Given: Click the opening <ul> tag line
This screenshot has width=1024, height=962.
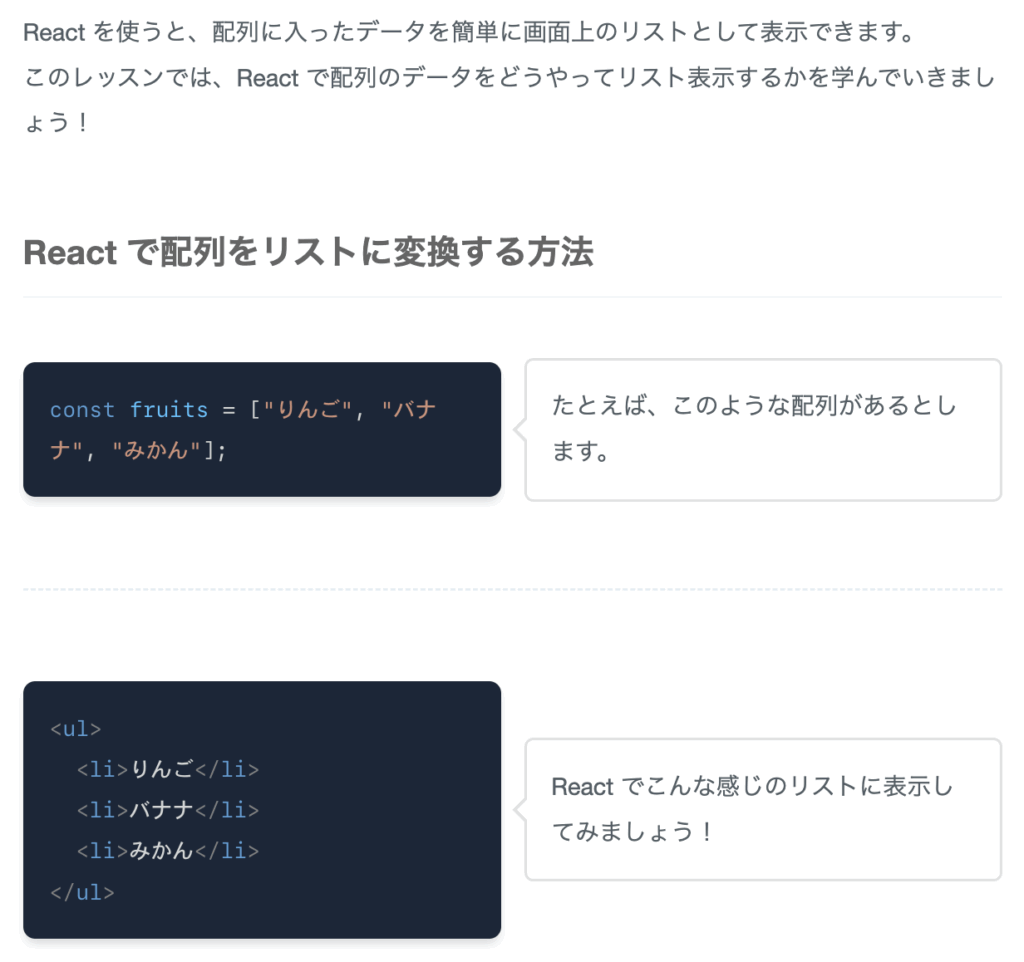Looking at the screenshot, I should 76,729.
